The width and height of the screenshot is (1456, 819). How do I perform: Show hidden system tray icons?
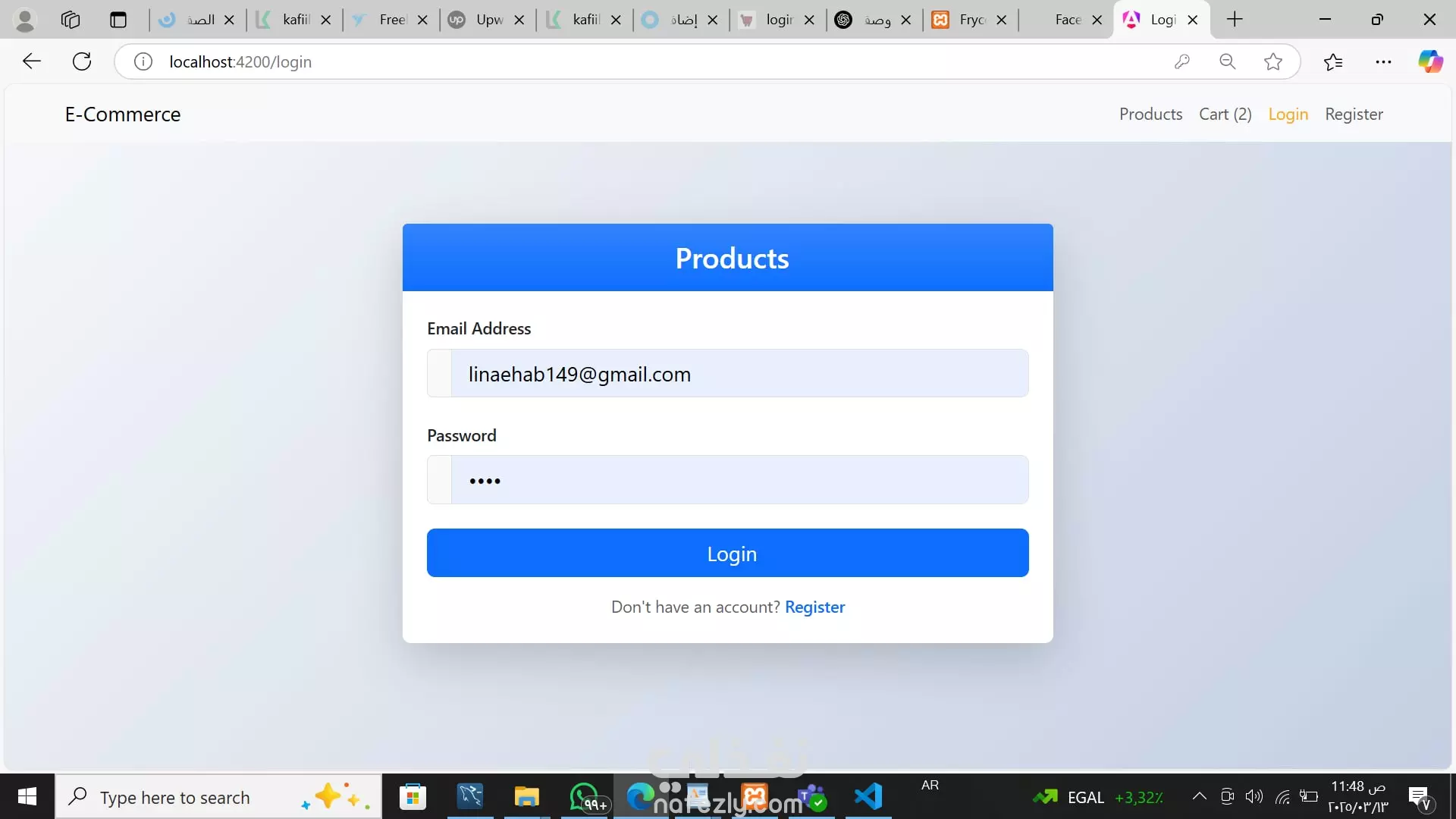[x=1199, y=796]
